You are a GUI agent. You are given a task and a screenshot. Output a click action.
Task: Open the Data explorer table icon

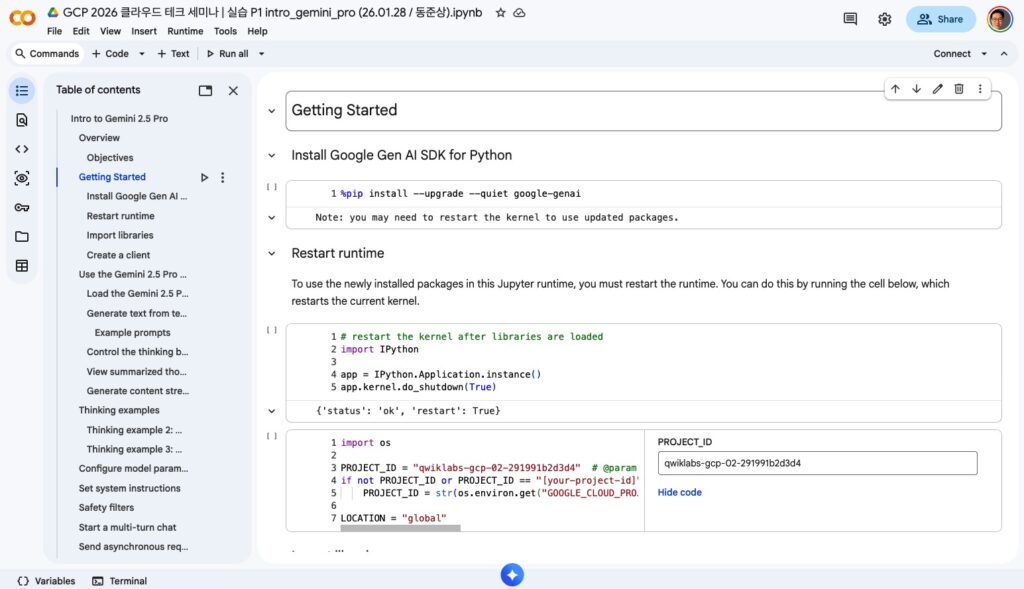pyautogui.click(x=22, y=266)
